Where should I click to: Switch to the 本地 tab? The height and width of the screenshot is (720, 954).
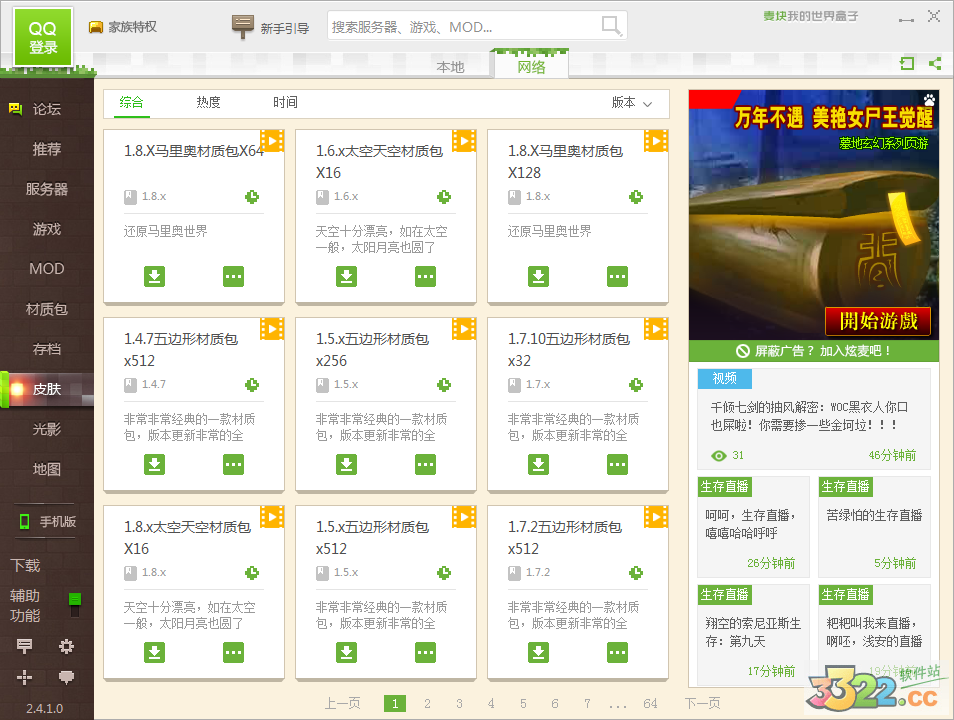pyautogui.click(x=450, y=67)
